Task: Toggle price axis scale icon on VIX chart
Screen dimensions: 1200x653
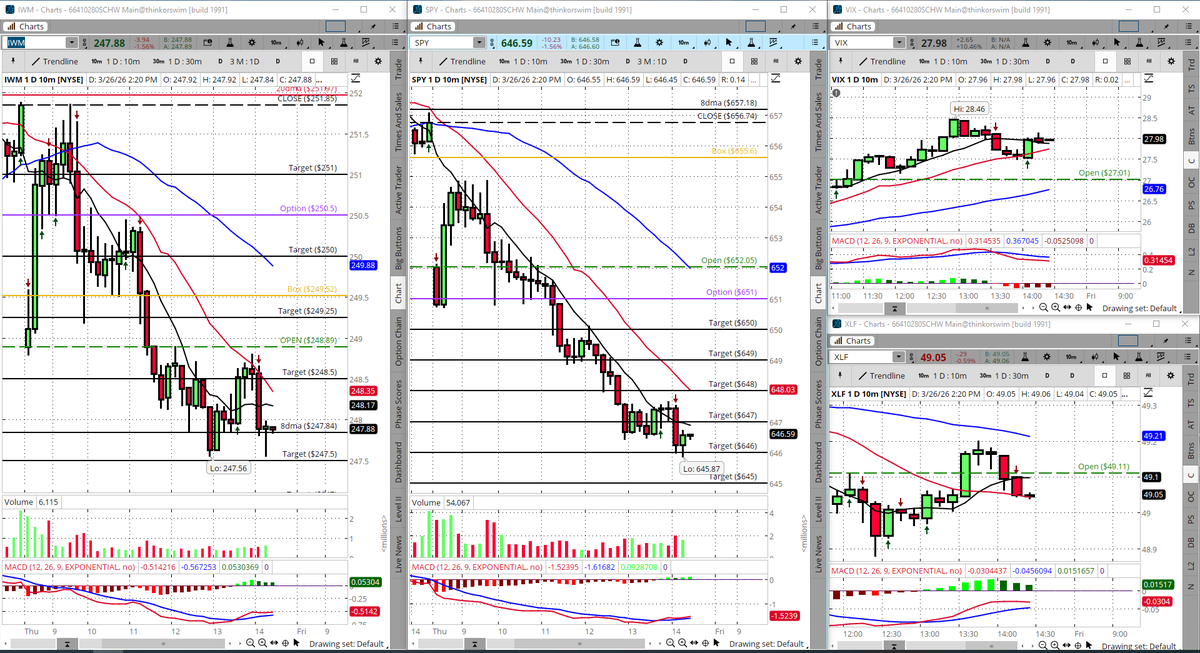Action: coord(1146,78)
